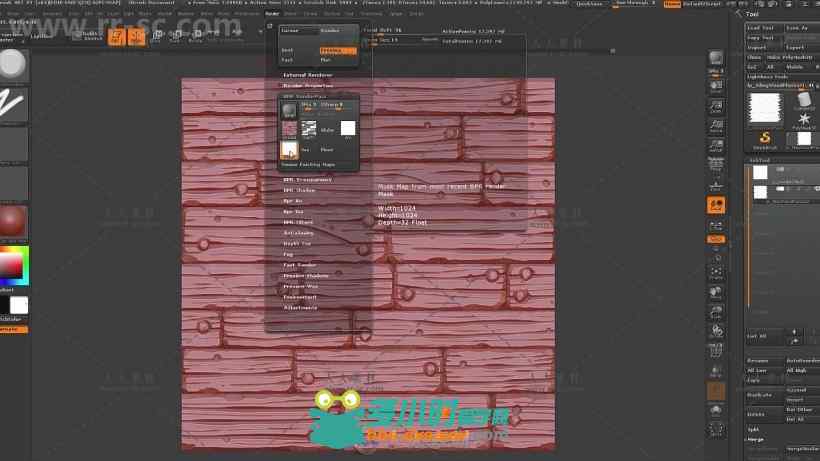820x461 pixels.
Task: Expand BPR Shadow section
Action: pyautogui.click(x=299, y=190)
